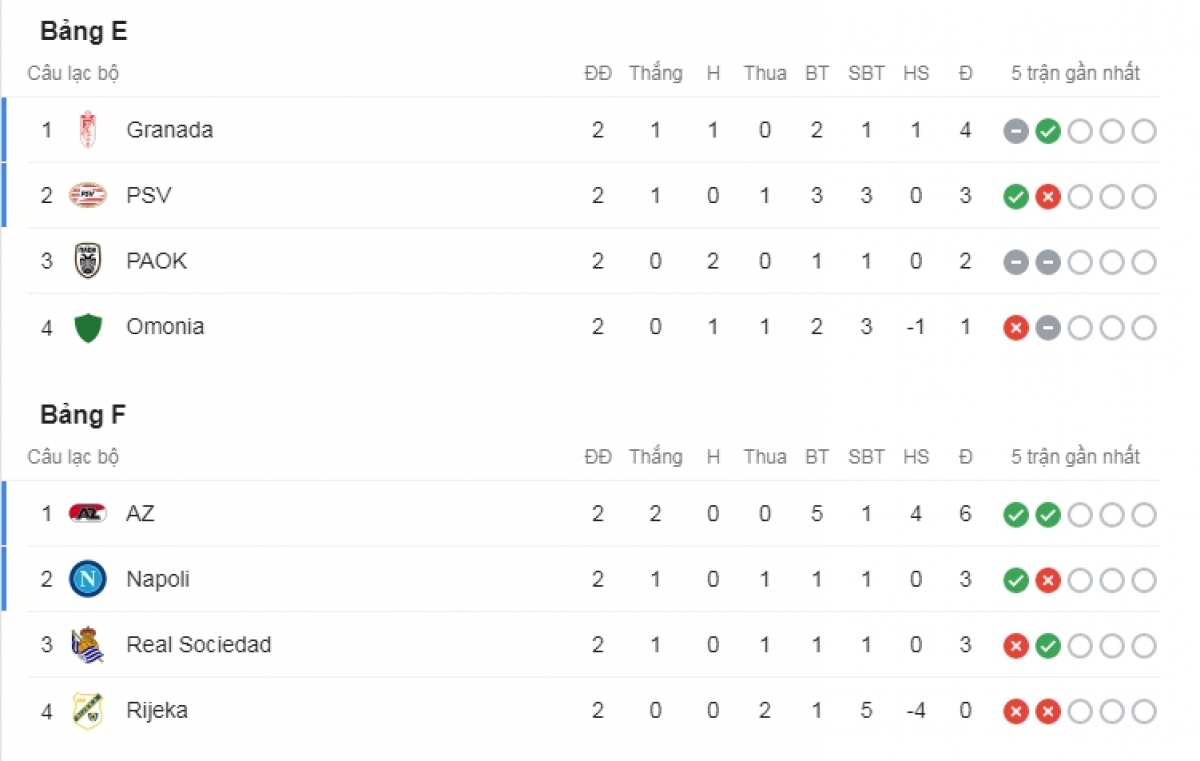Click the green Omonia shield icon
Image resolution: width=1200 pixels, height=761 pixels.
(88, 327)
